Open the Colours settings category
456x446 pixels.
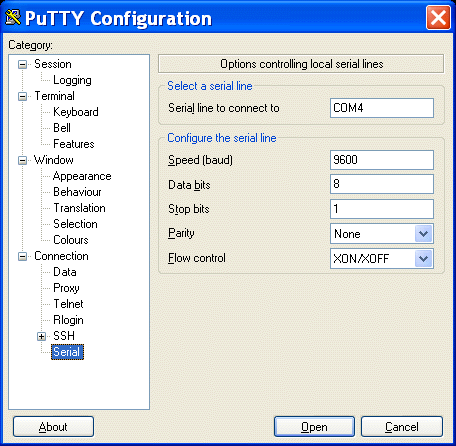pyautogui.click(x=71, y=240)
